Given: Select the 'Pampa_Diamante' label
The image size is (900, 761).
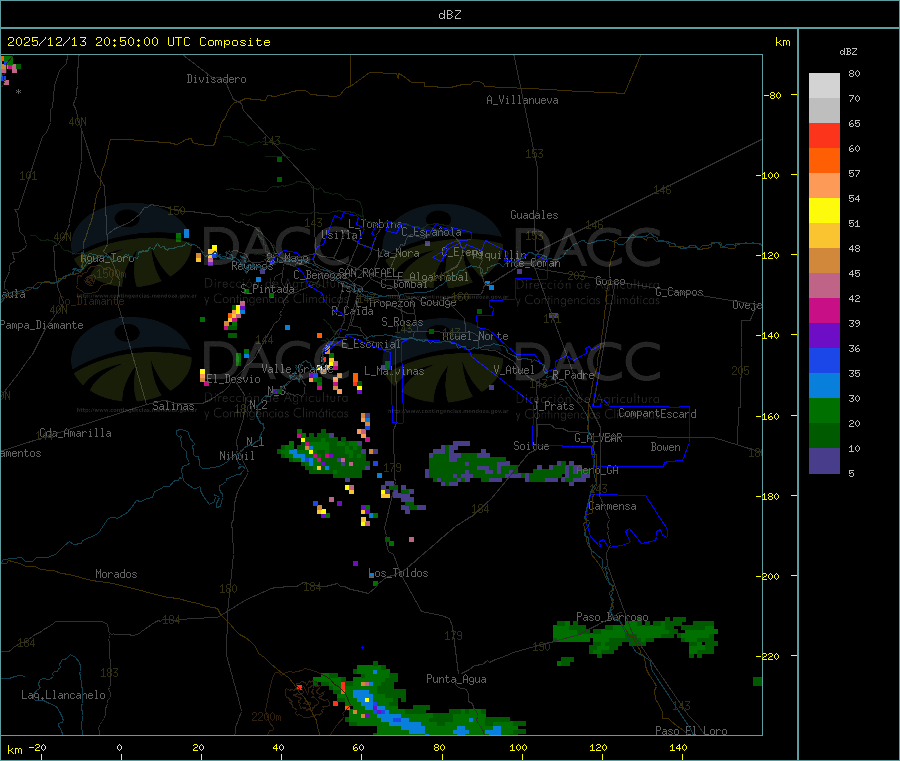Looking at the screenshot, I should pyautogui.click(x=42, y=325).
